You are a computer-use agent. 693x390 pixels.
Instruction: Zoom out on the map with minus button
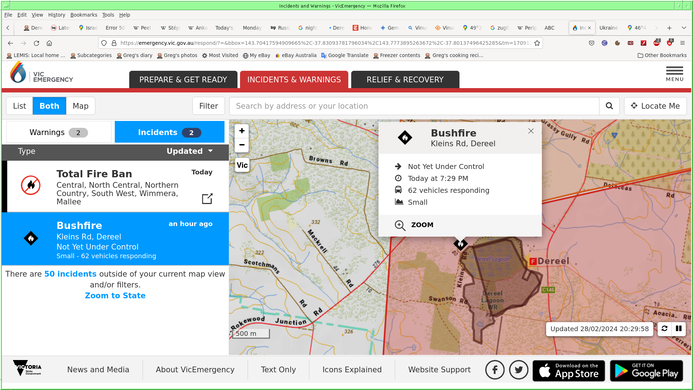242,145
